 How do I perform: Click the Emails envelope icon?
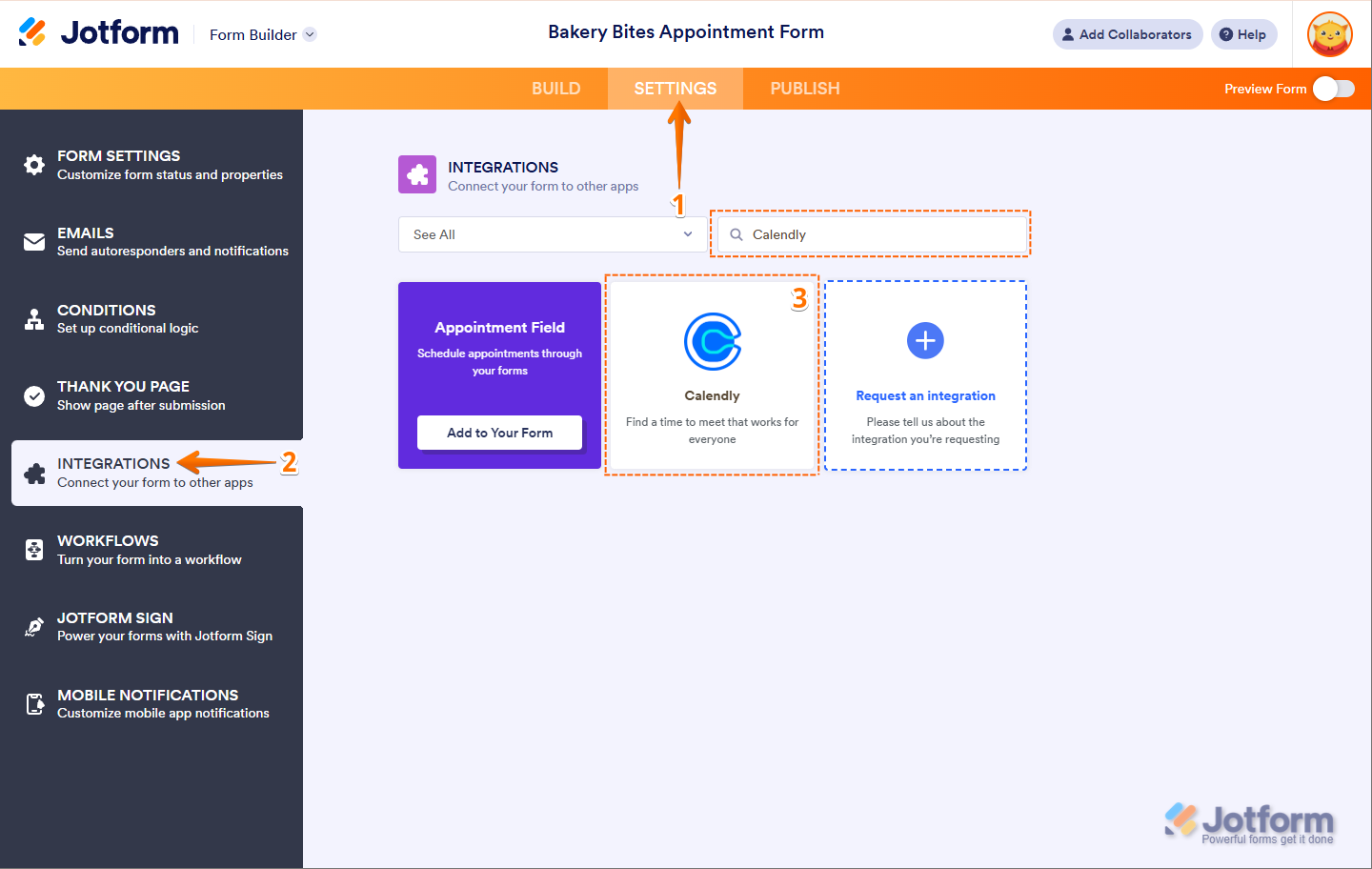pos(34,242)
